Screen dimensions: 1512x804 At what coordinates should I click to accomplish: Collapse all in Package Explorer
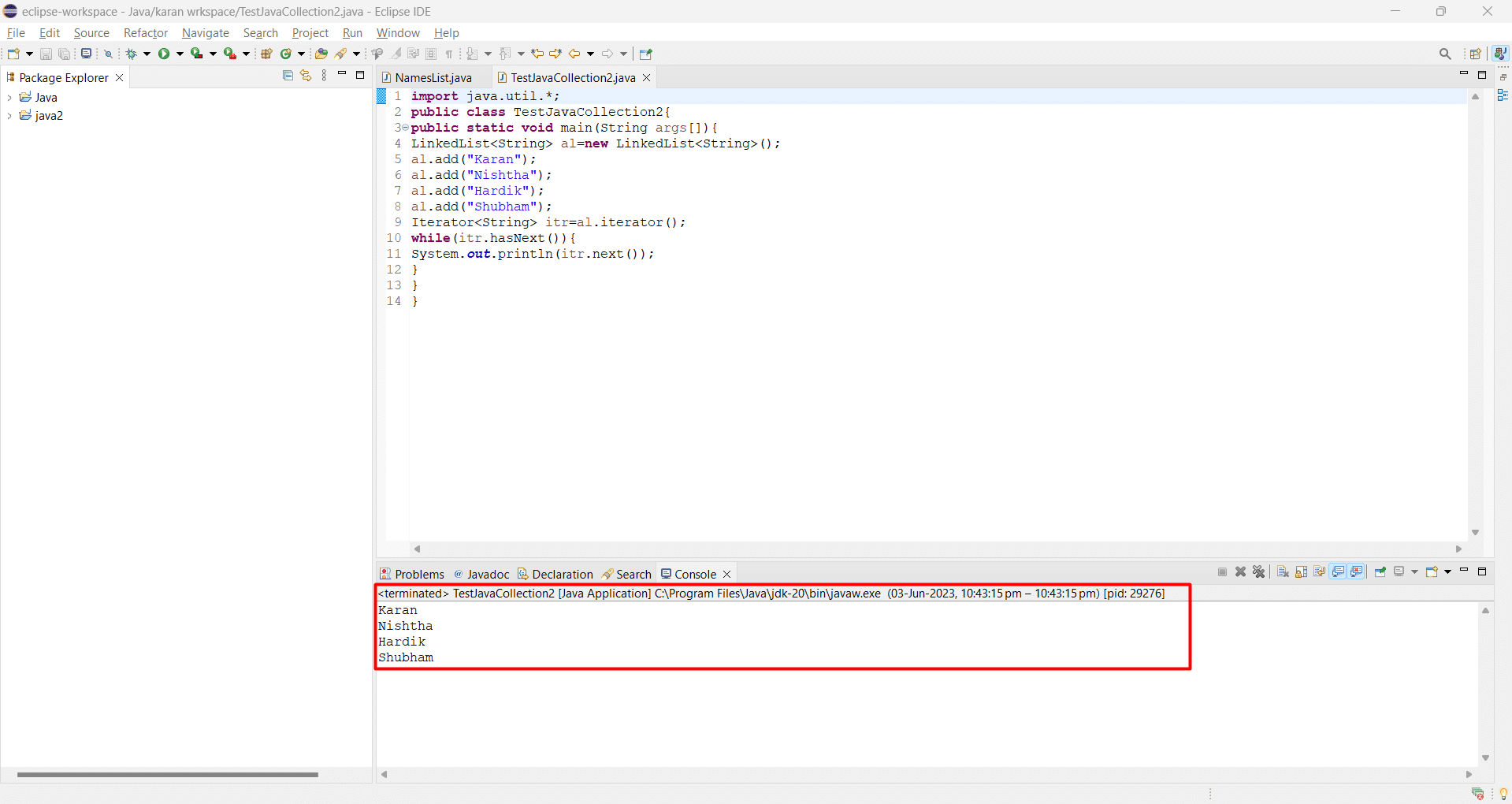[288, 76]
